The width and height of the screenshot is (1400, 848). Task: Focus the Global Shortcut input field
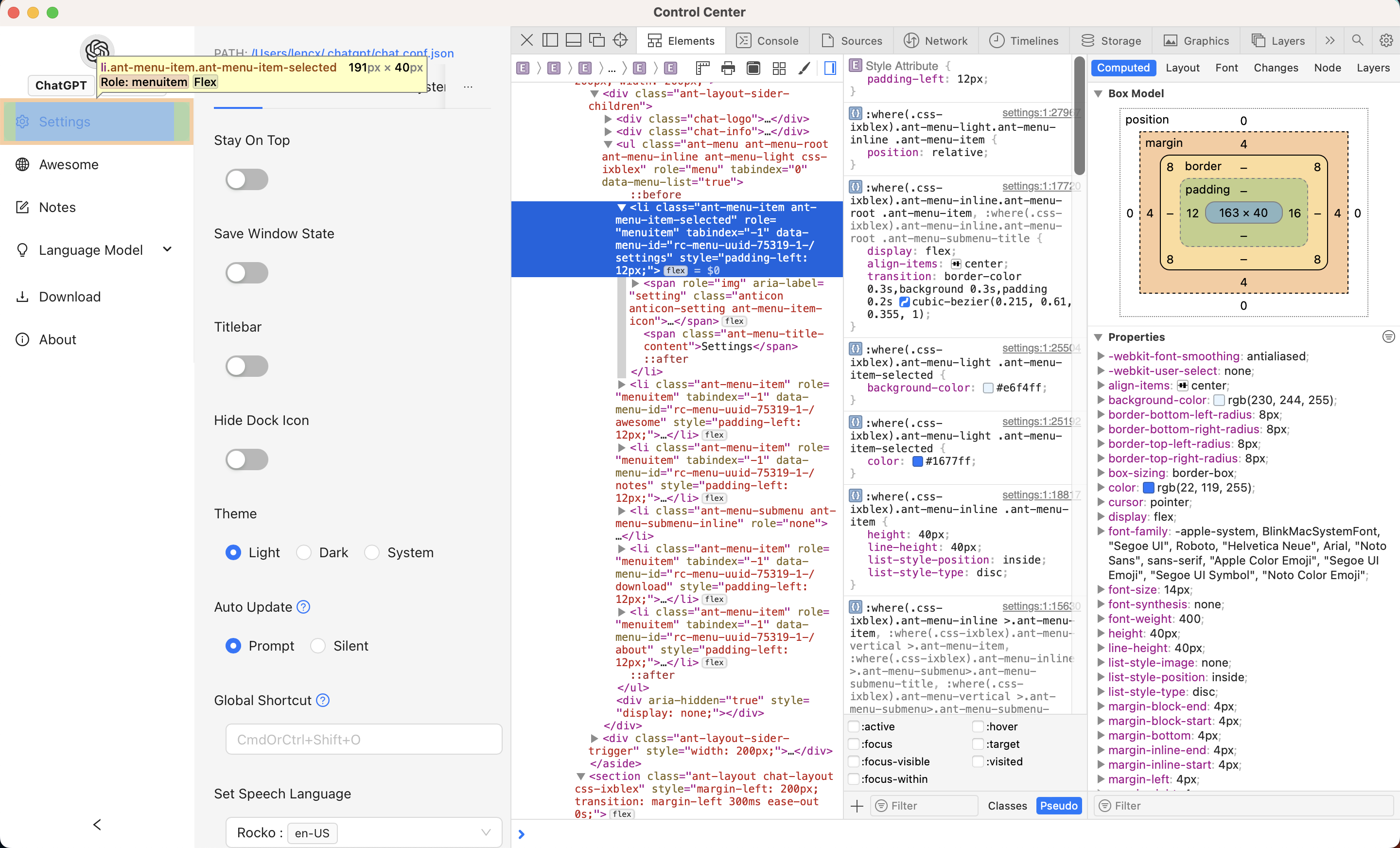(364, 739)
